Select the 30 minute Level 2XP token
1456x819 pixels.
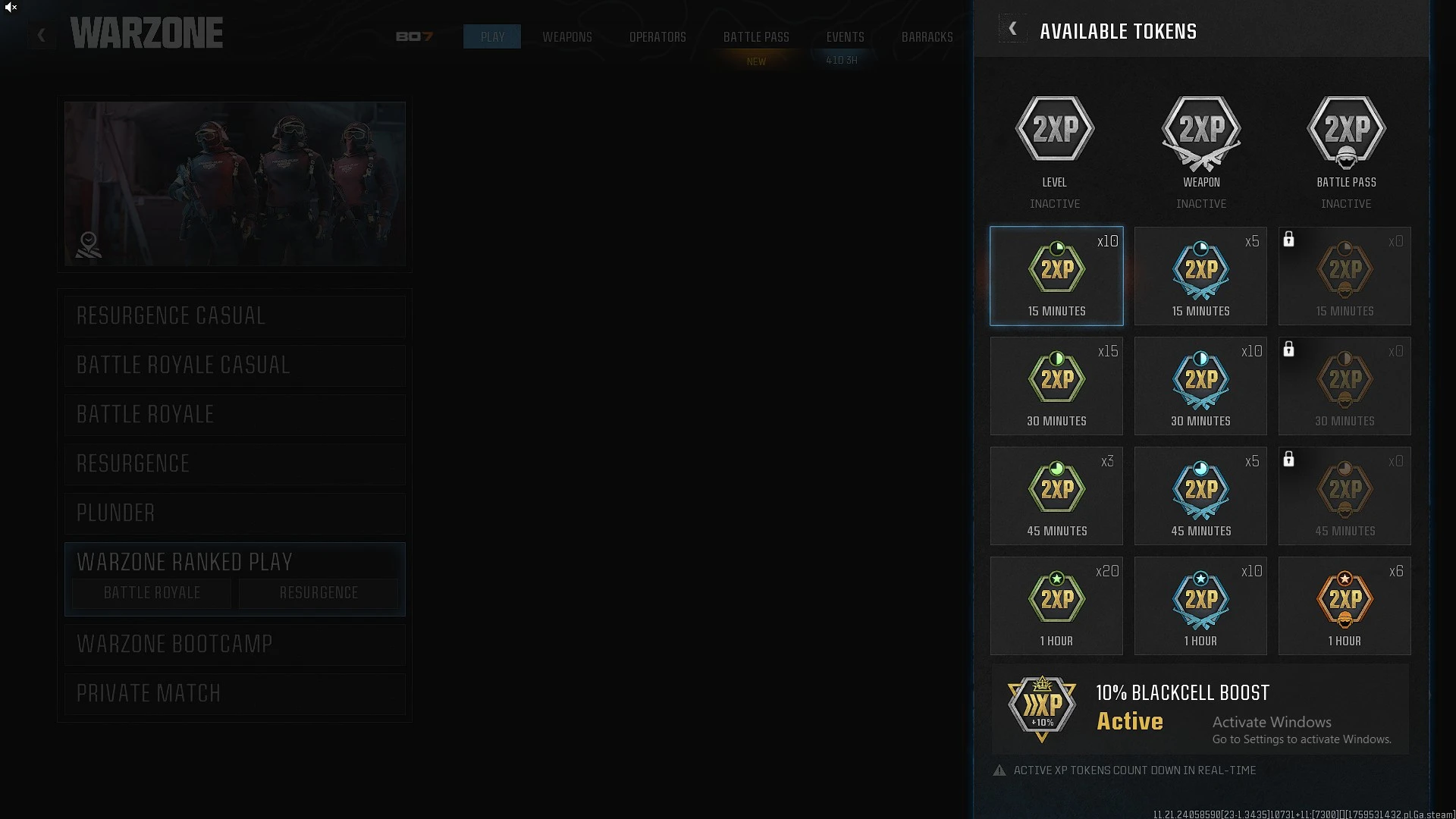(x=1056, y=386)
